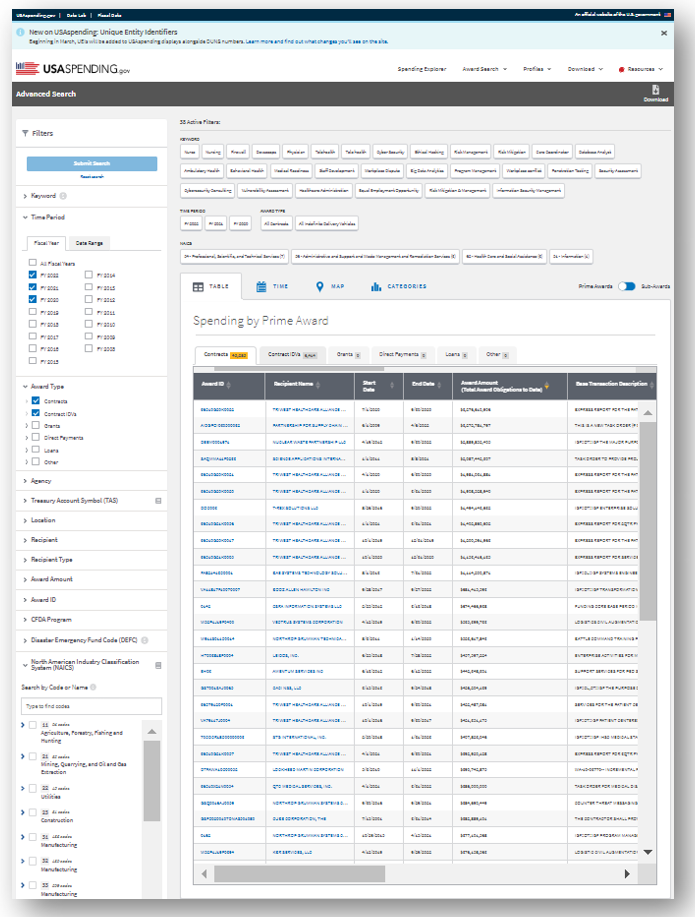Click the info icon next to Search by Code or Name
Viewport: 695px width, 917px height.
(94, 687)
